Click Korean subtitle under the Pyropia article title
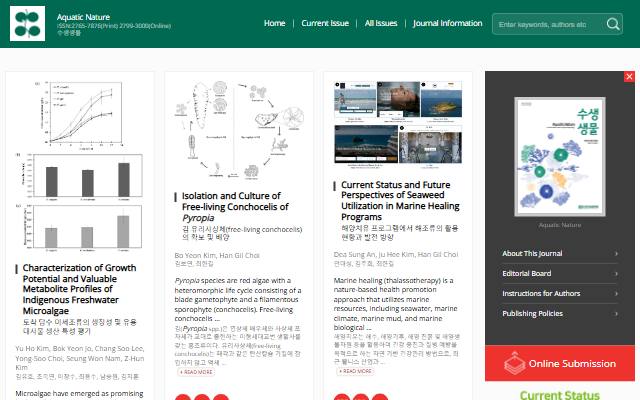Viewport: 640px width, 400px height. (242, 233)
